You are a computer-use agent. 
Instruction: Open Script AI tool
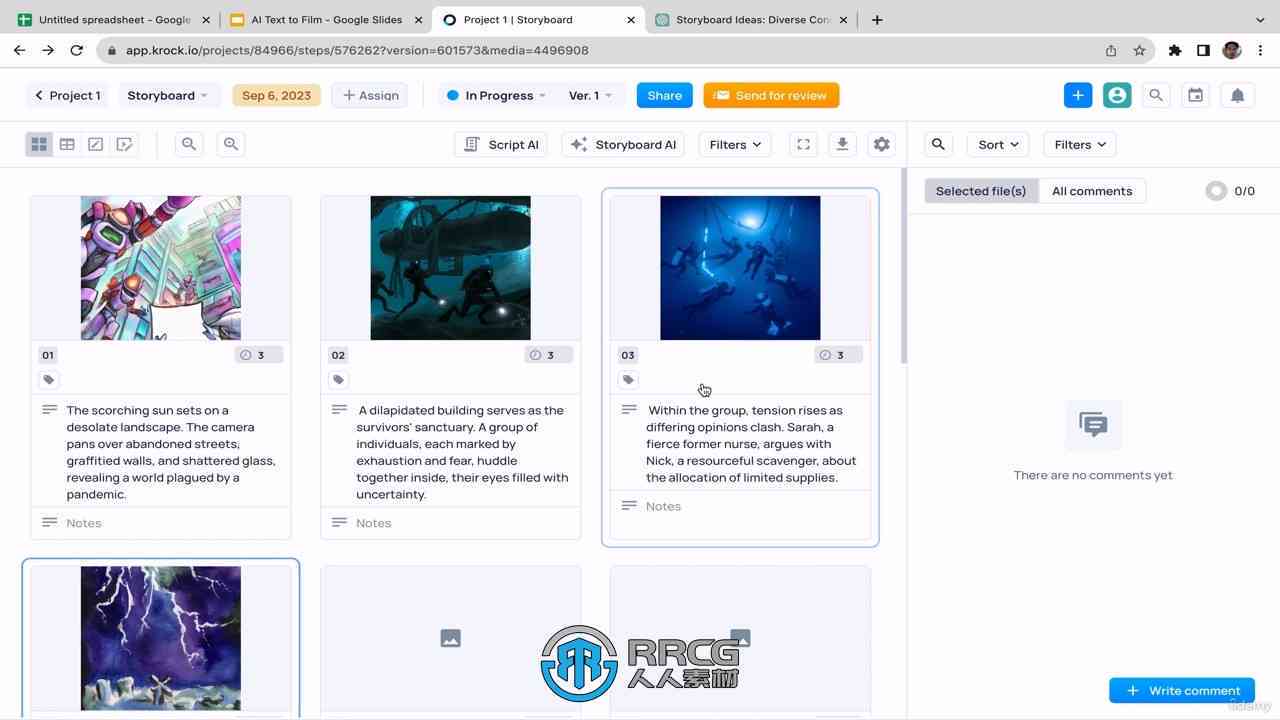point(501,144)
